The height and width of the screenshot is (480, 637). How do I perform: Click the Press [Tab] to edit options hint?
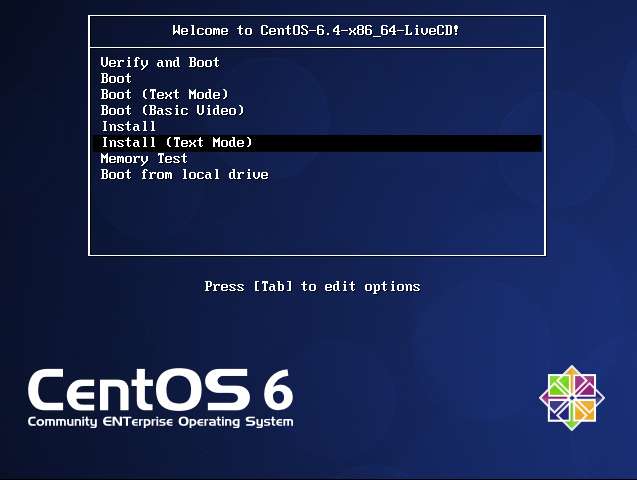click(x=312, y=287)
